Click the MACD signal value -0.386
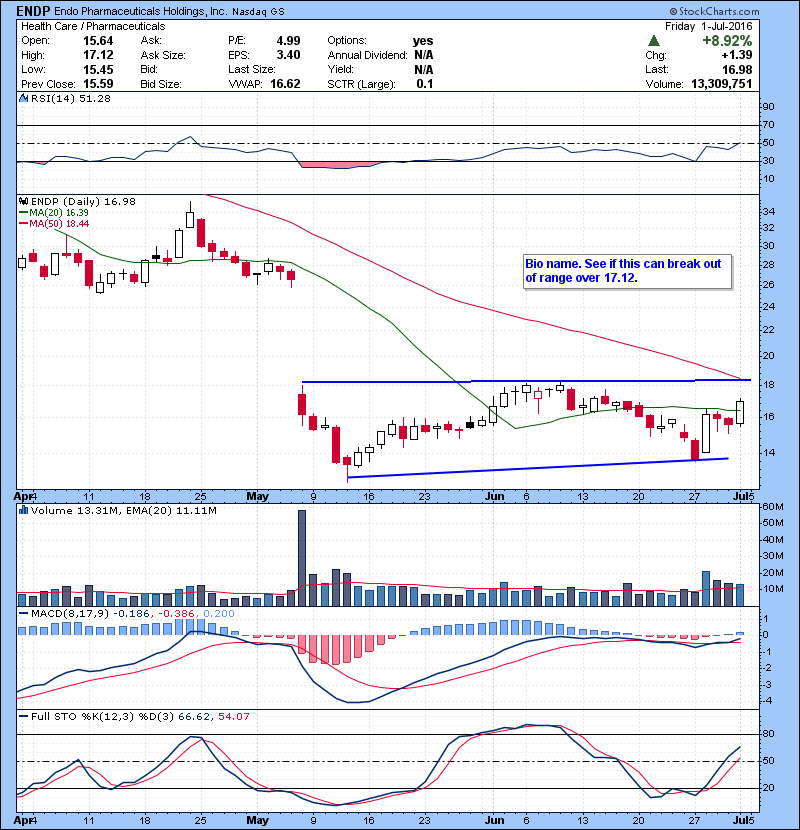 tap(177, 614)
